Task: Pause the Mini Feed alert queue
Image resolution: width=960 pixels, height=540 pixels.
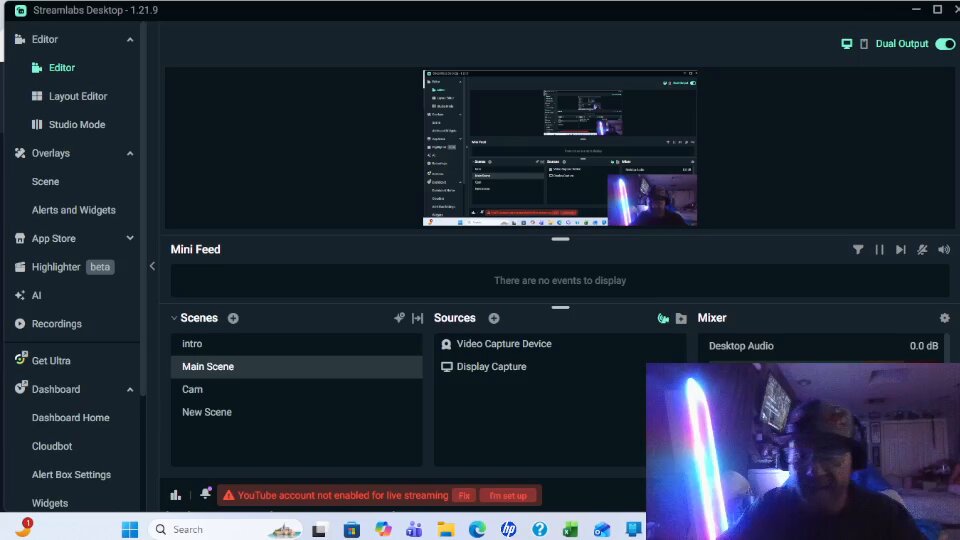Action: coord(879,250)
